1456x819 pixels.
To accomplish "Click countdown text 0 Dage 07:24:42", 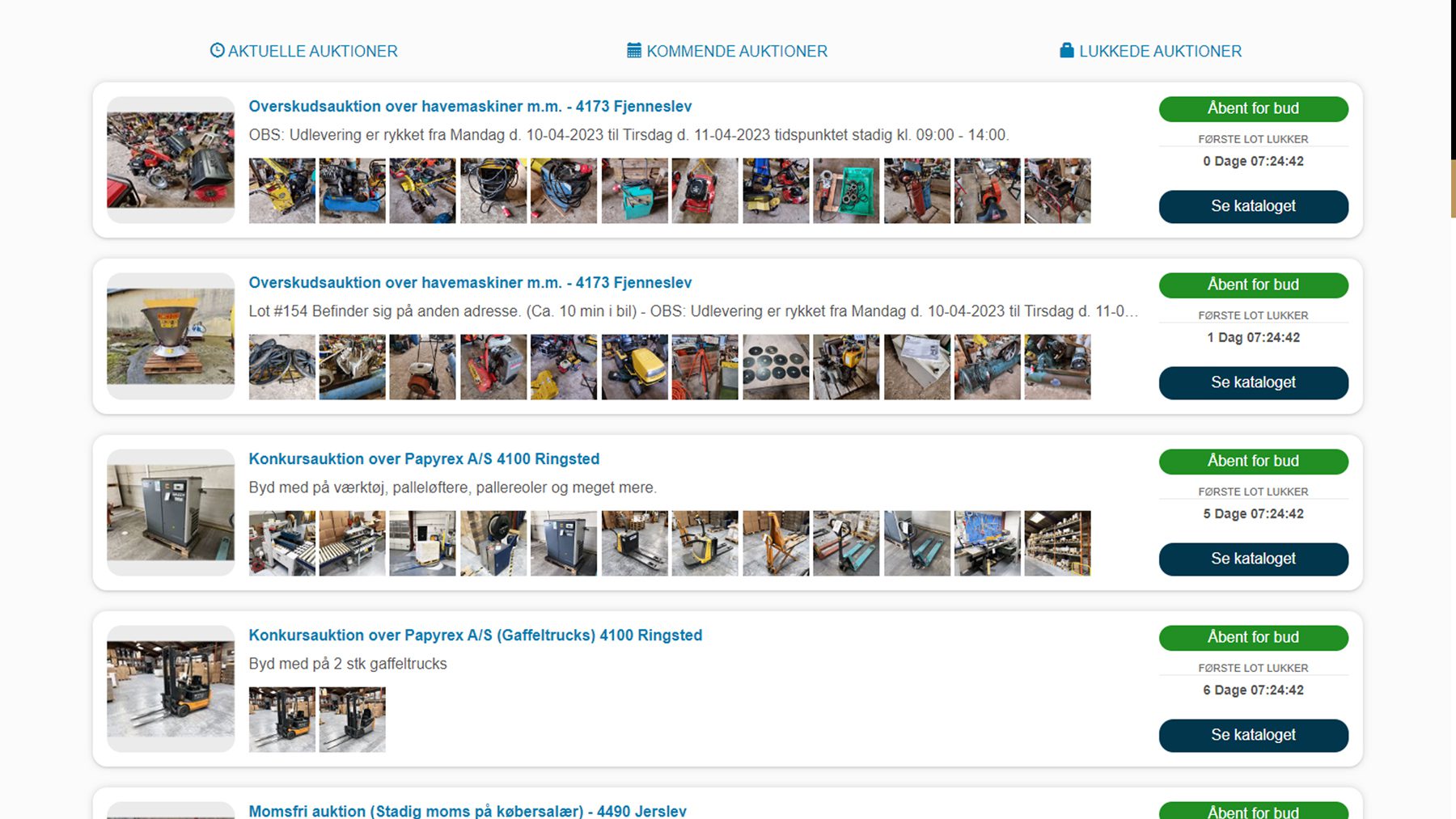I will click(x=1253, y=161).
